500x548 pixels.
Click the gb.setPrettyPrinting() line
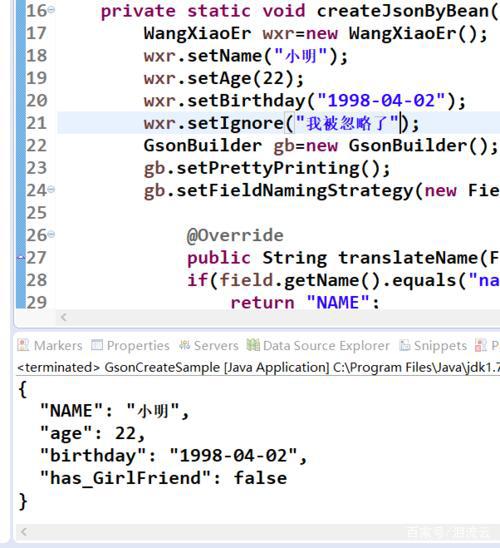[267, 168]
